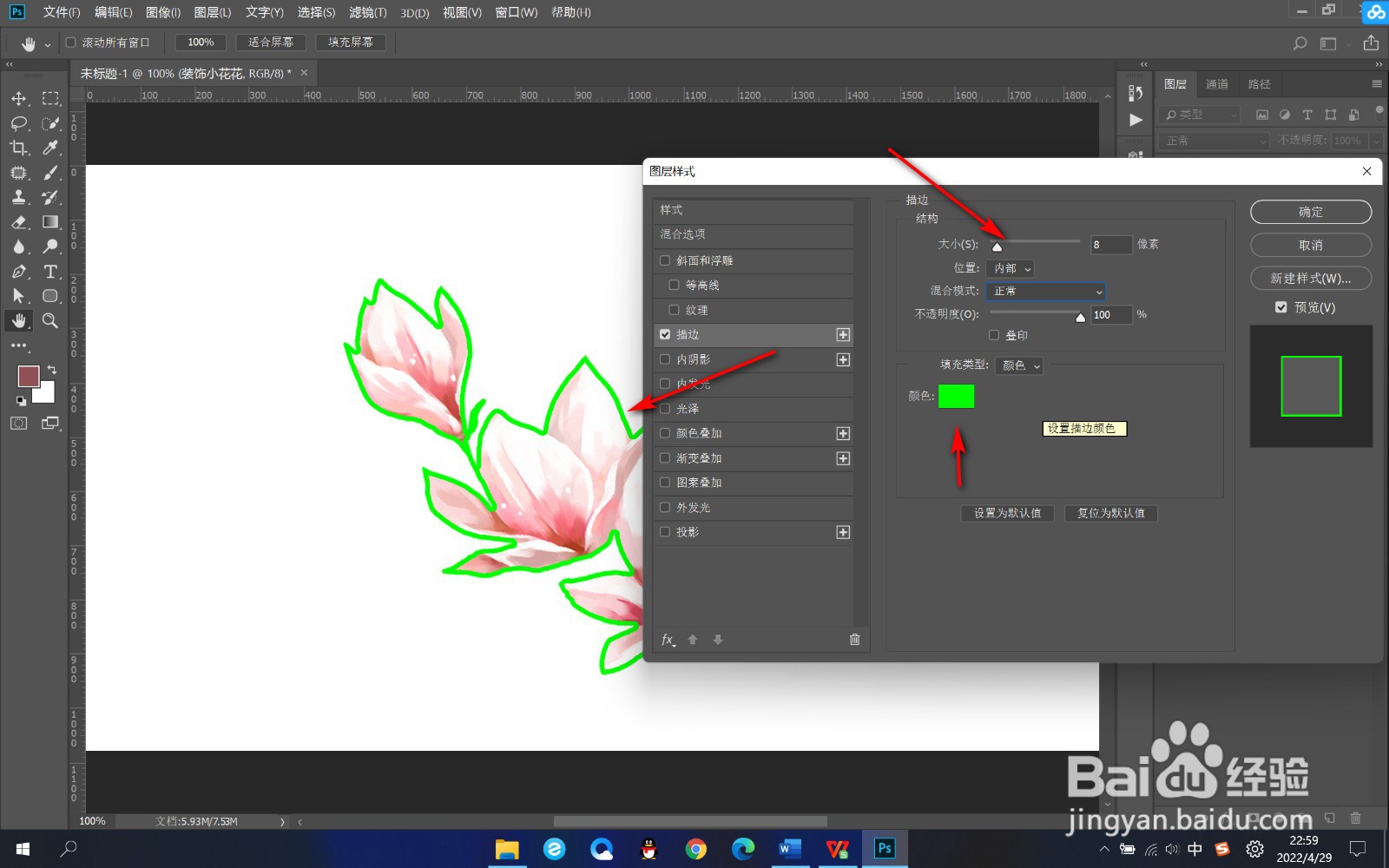
Task: Add another drop shadow plus icon
Action: [x=843, y=532]
